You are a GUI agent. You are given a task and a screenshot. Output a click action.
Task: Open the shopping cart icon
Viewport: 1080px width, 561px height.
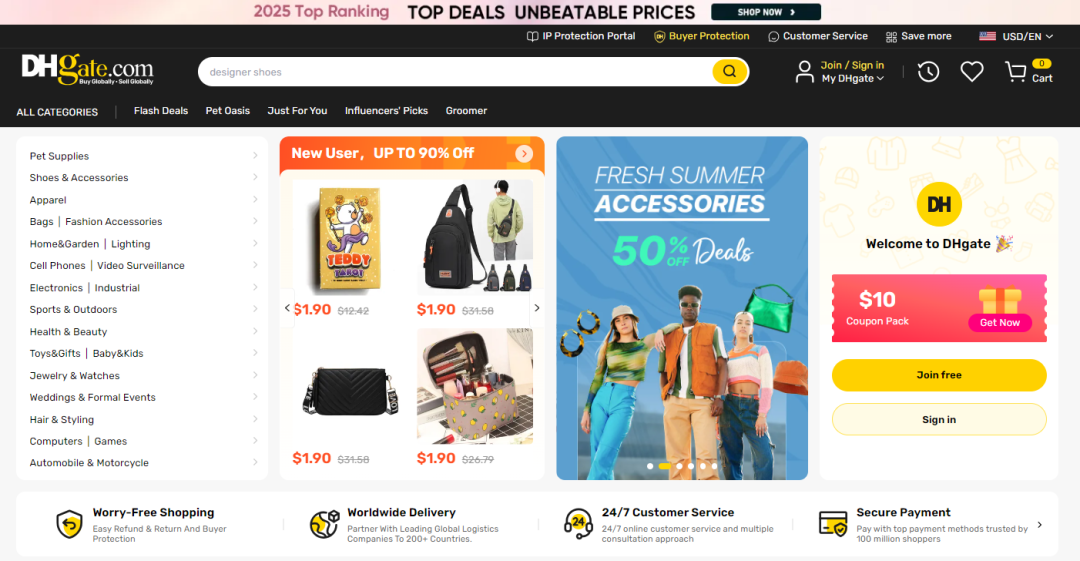[1016, 72]
